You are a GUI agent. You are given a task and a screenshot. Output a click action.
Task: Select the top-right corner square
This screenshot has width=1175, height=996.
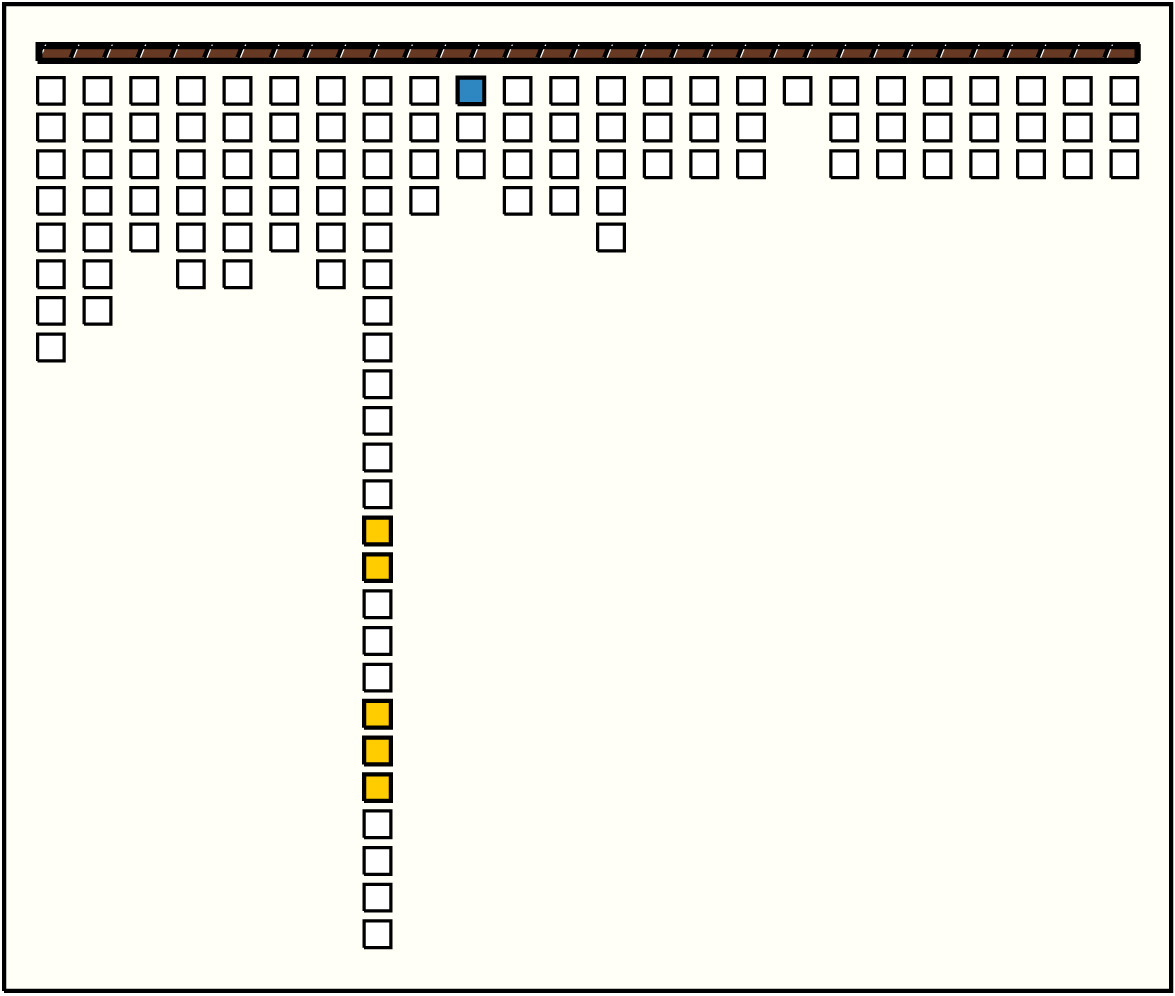tap(1124, 91)
